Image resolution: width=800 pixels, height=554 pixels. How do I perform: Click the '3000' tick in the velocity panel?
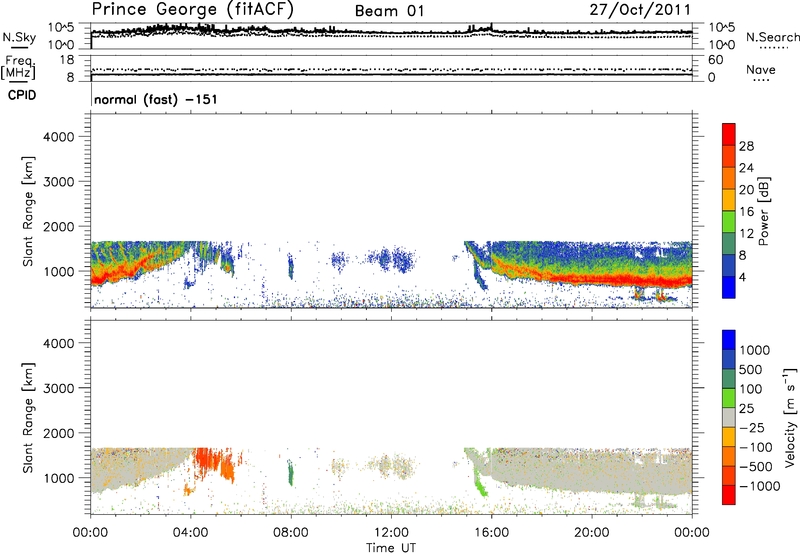[x=58, y=388]
